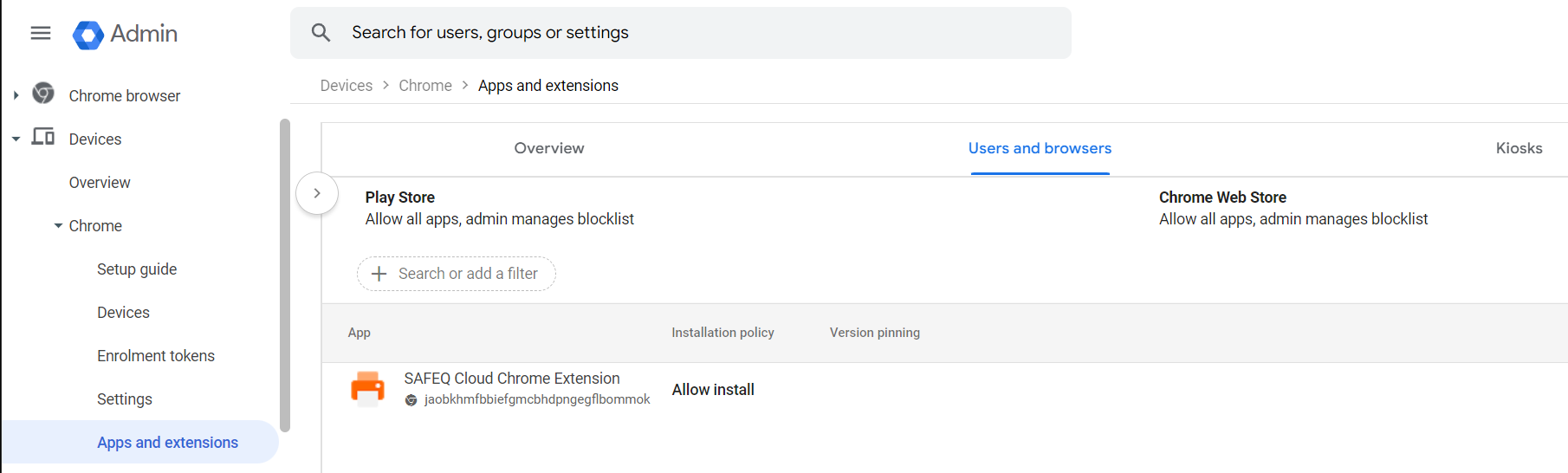Open Enrolment tokens in sidebar
Screen dimensions: 1568x473
156,356
